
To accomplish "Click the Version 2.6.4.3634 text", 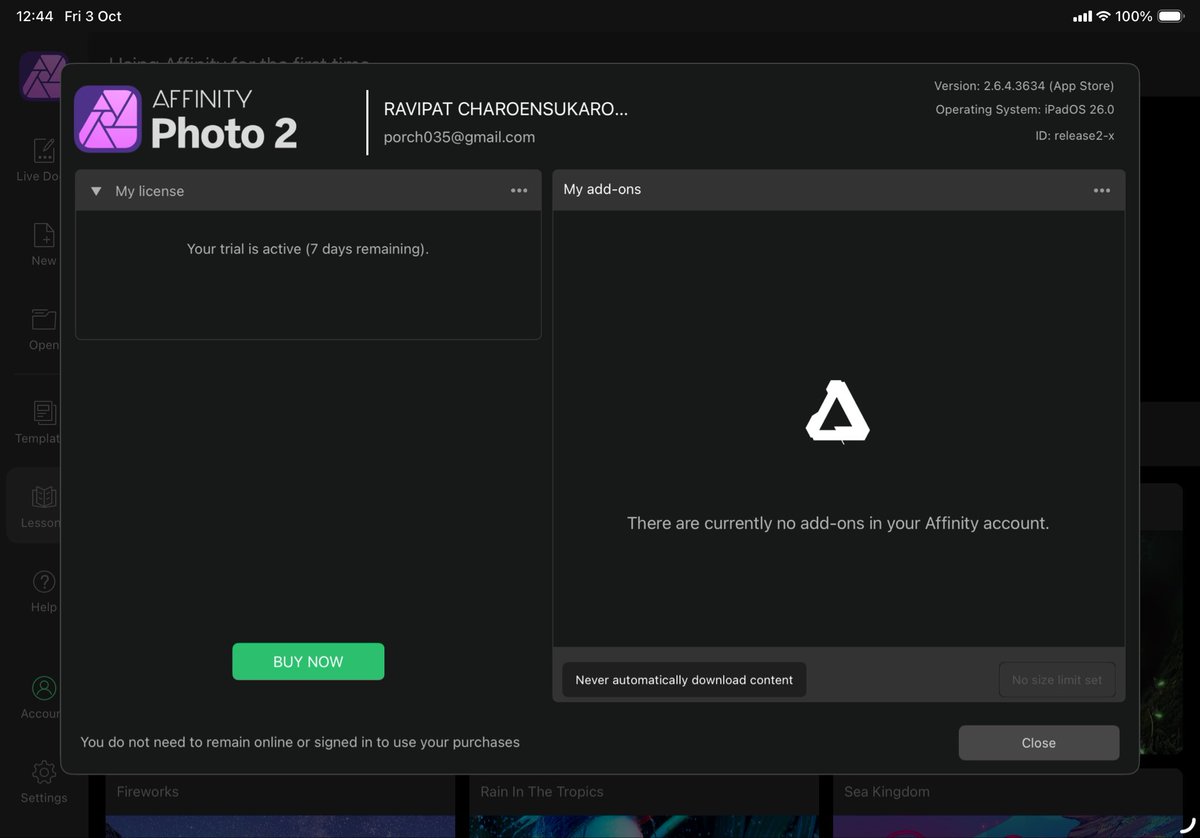I will click(1024, 86).
